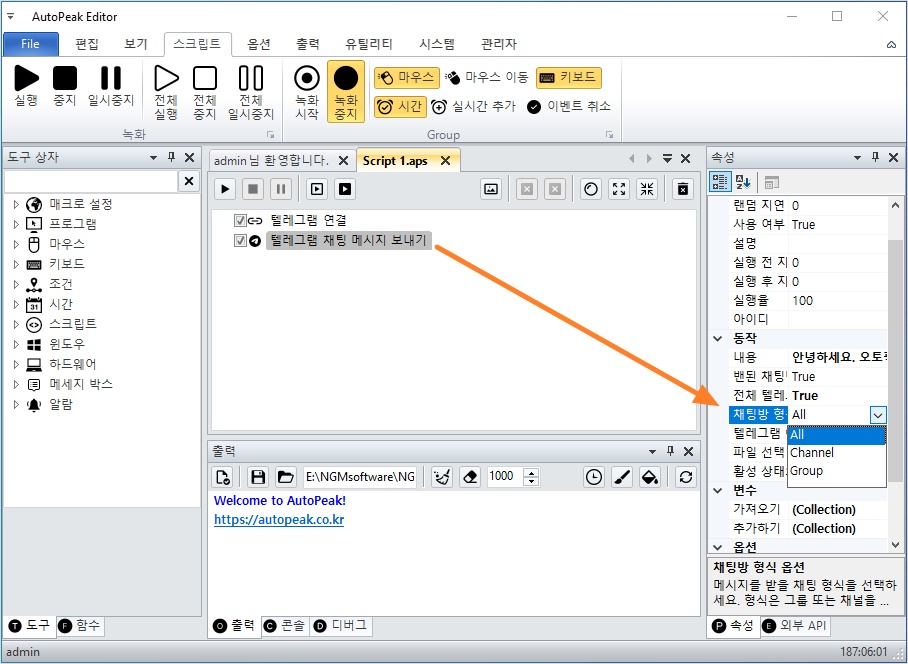Switch to the 디버그 bottom tab
Viewport: 908px width, 664px height.
click(340, 626)
